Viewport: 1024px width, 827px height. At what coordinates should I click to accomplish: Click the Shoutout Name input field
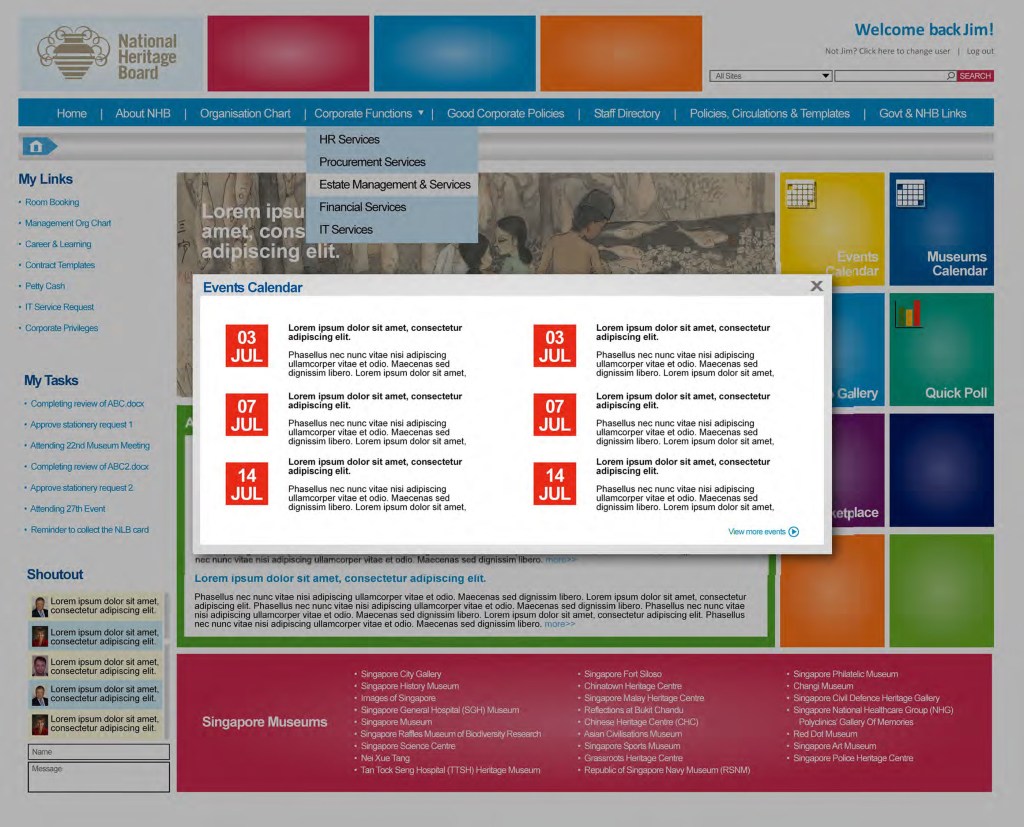(x=98, y=752)
